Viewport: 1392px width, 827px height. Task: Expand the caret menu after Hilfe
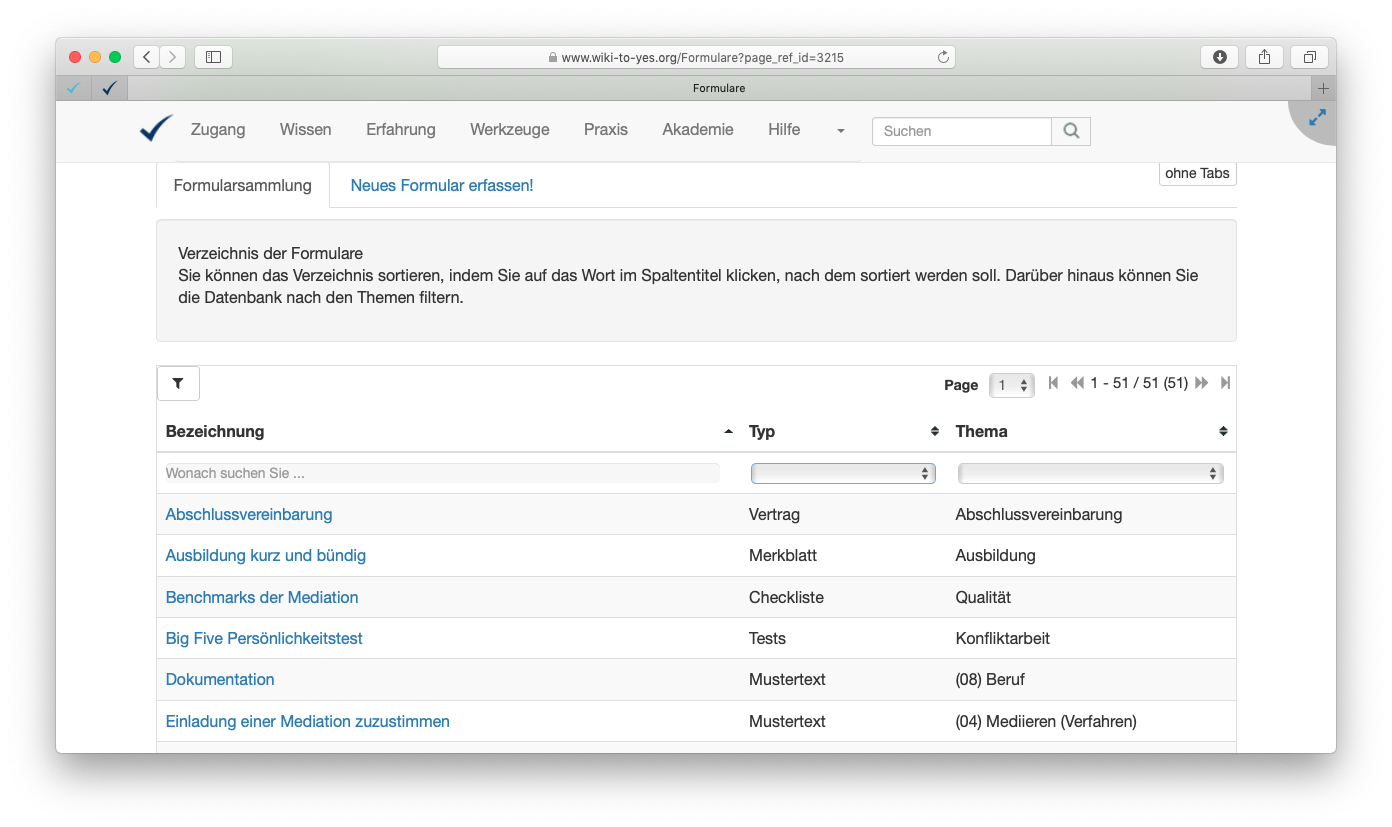(840, 131)
